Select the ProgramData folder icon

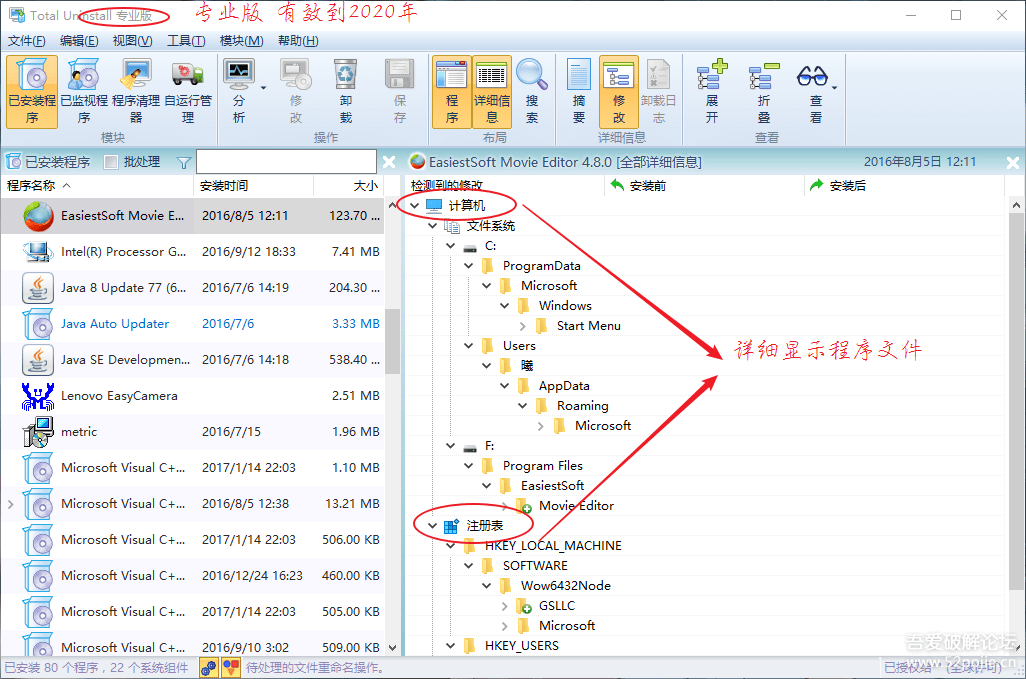pos(487,266)
